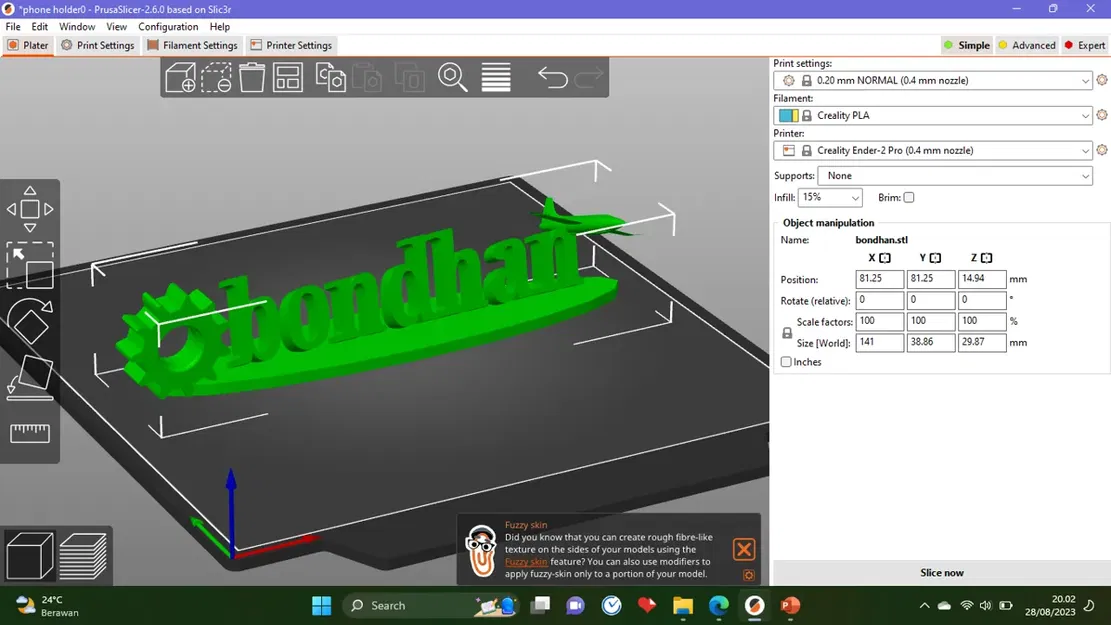Click the Size X field showing 141
Screen dimensions: 1111x625
tap(879, 342)
